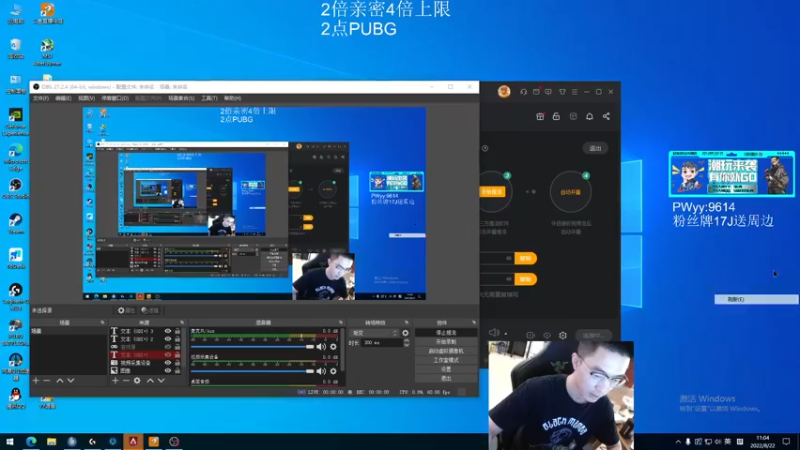Toggle lock for 文本 (GDI+) 3 source
Viewport: 800px width, 450px height.
tap(178, 331)
